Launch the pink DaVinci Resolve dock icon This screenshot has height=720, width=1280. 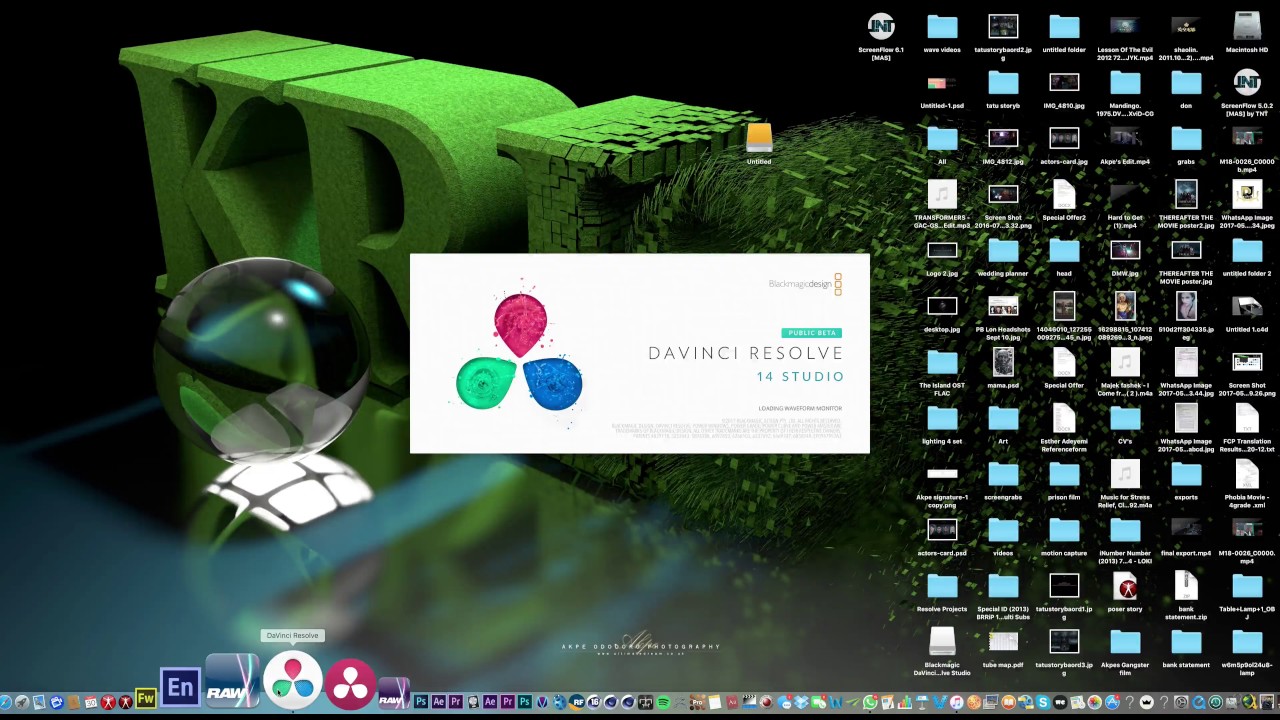coord(350,683)
